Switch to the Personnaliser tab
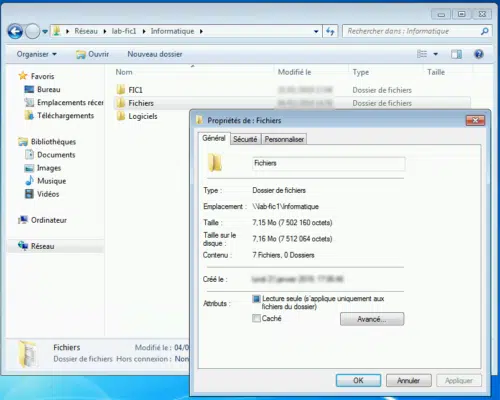 coord(284,139)
